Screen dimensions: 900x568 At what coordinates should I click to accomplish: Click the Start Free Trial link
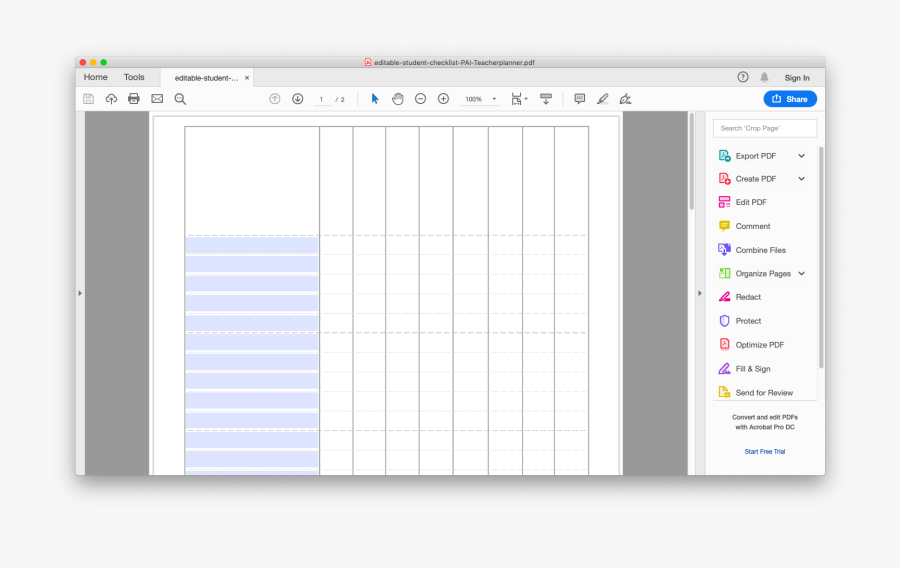coord(765,452)
